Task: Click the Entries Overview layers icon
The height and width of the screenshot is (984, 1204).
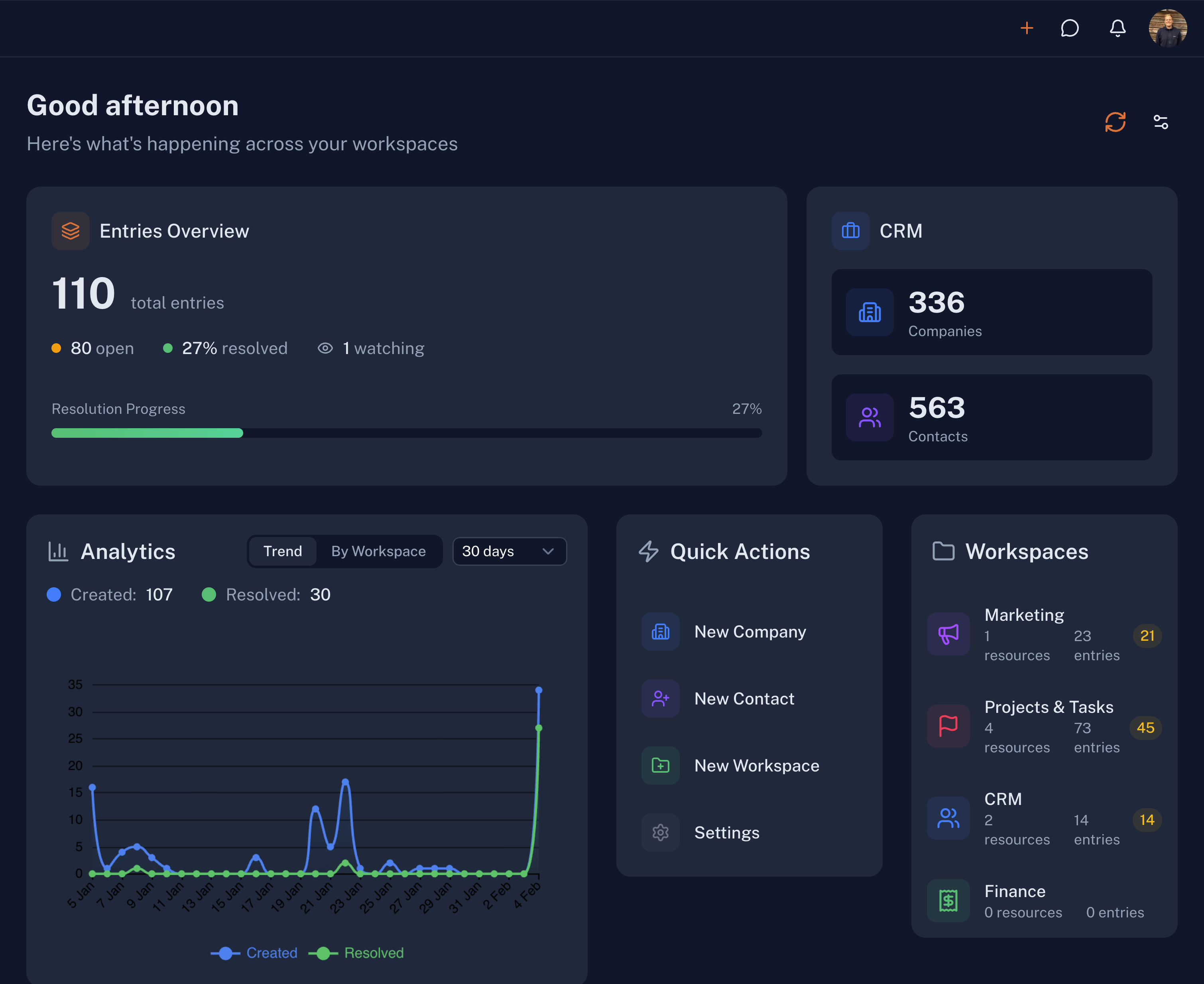Action: (70, 231)
